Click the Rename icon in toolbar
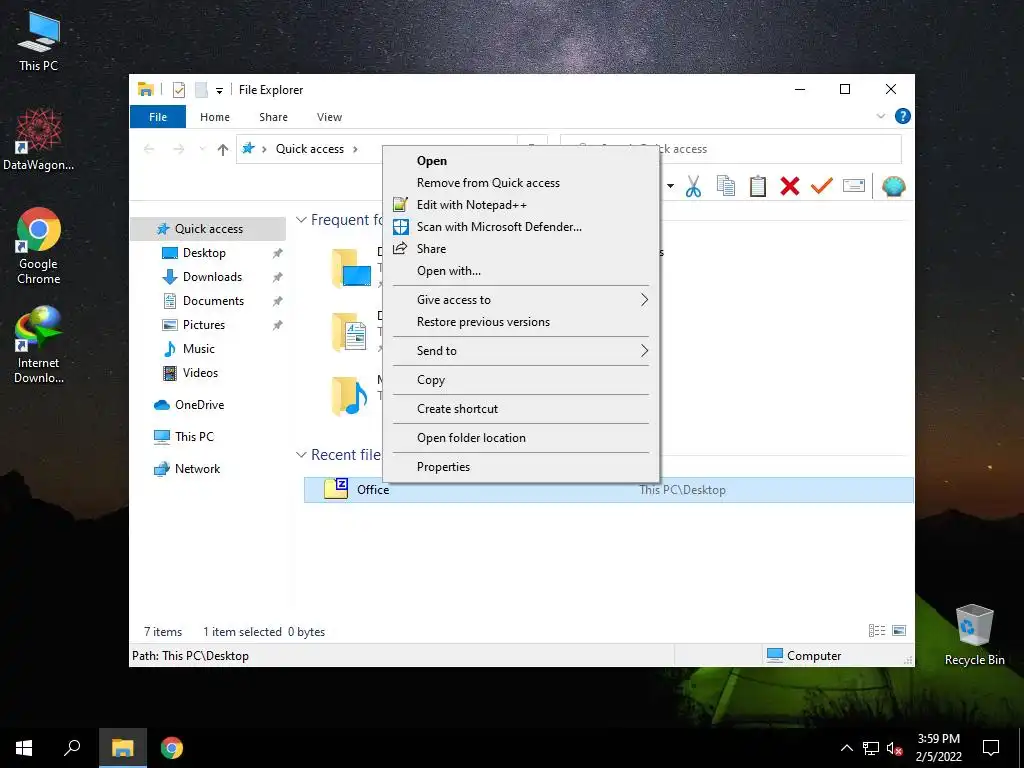 pyautogui.click(x=854, y=186)
